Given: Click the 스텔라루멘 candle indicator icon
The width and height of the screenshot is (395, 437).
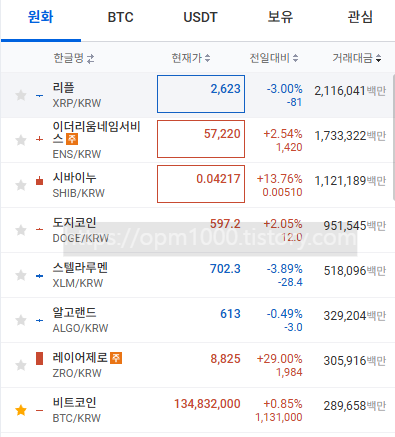Looking at the screenshot, I should point(39,276).
